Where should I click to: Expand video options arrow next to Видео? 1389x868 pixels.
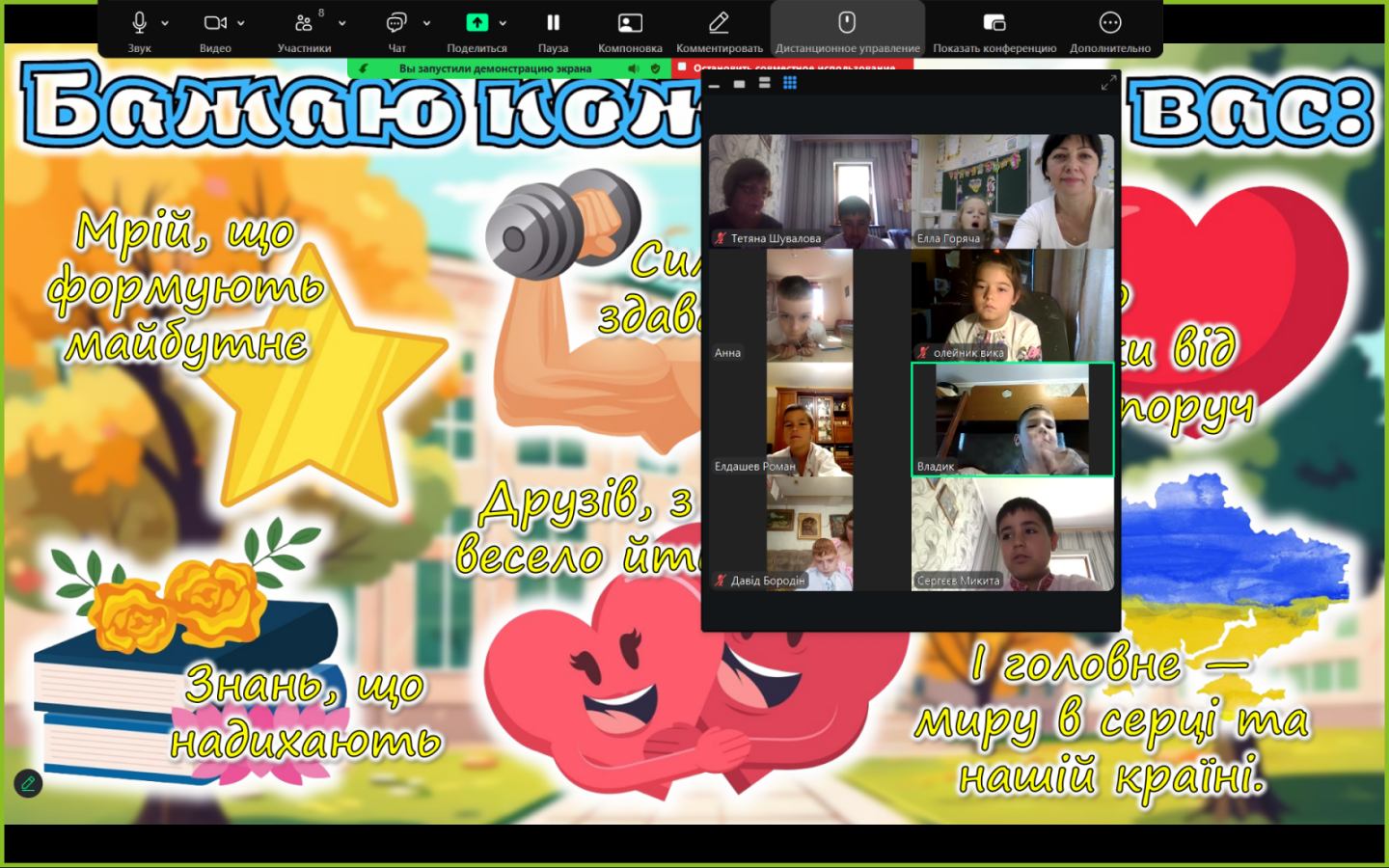(x=241, y=23)
